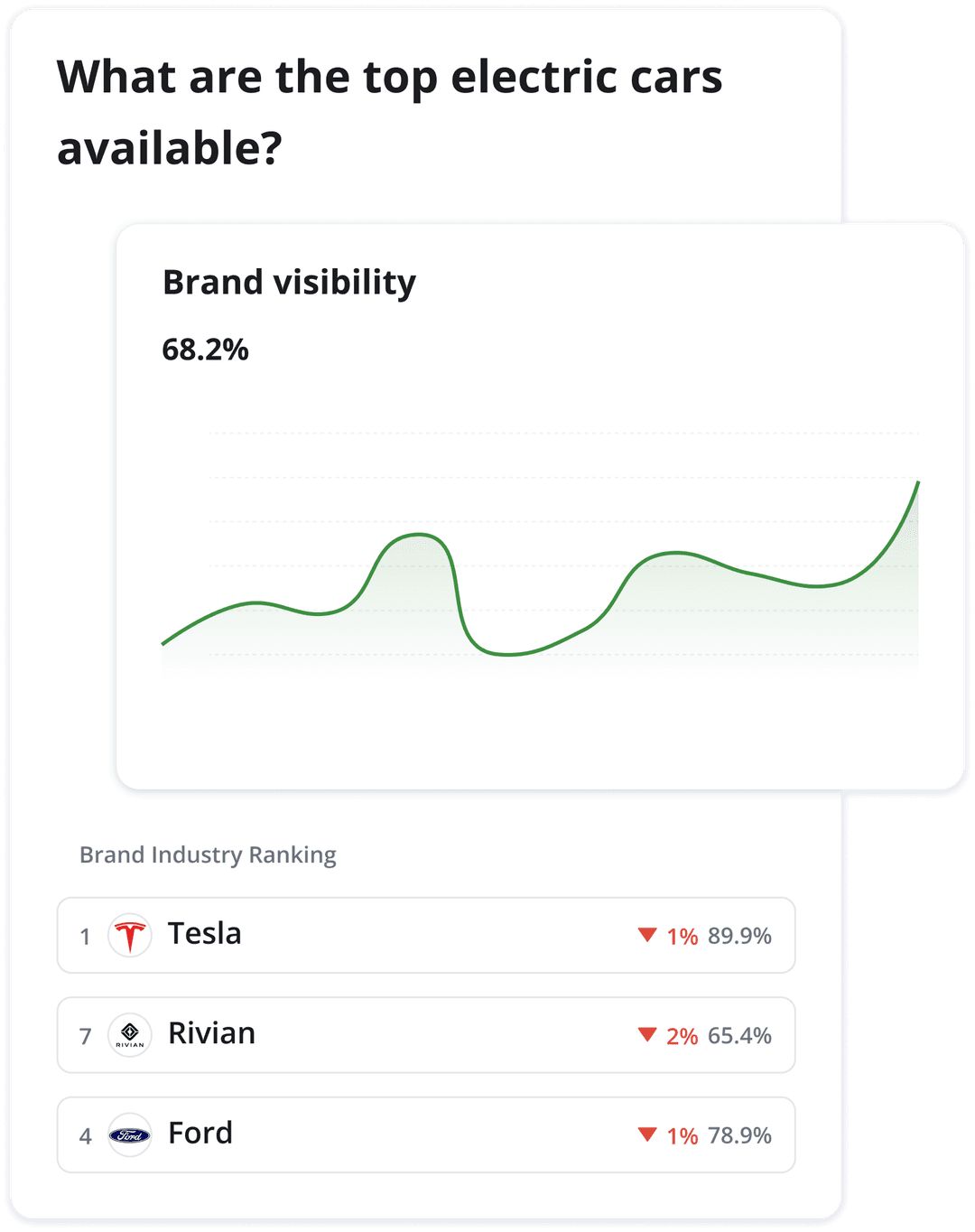The image size is (975, 1232).
Task: Click the red down arrow in Rivian row
Action: [646, 1034]
